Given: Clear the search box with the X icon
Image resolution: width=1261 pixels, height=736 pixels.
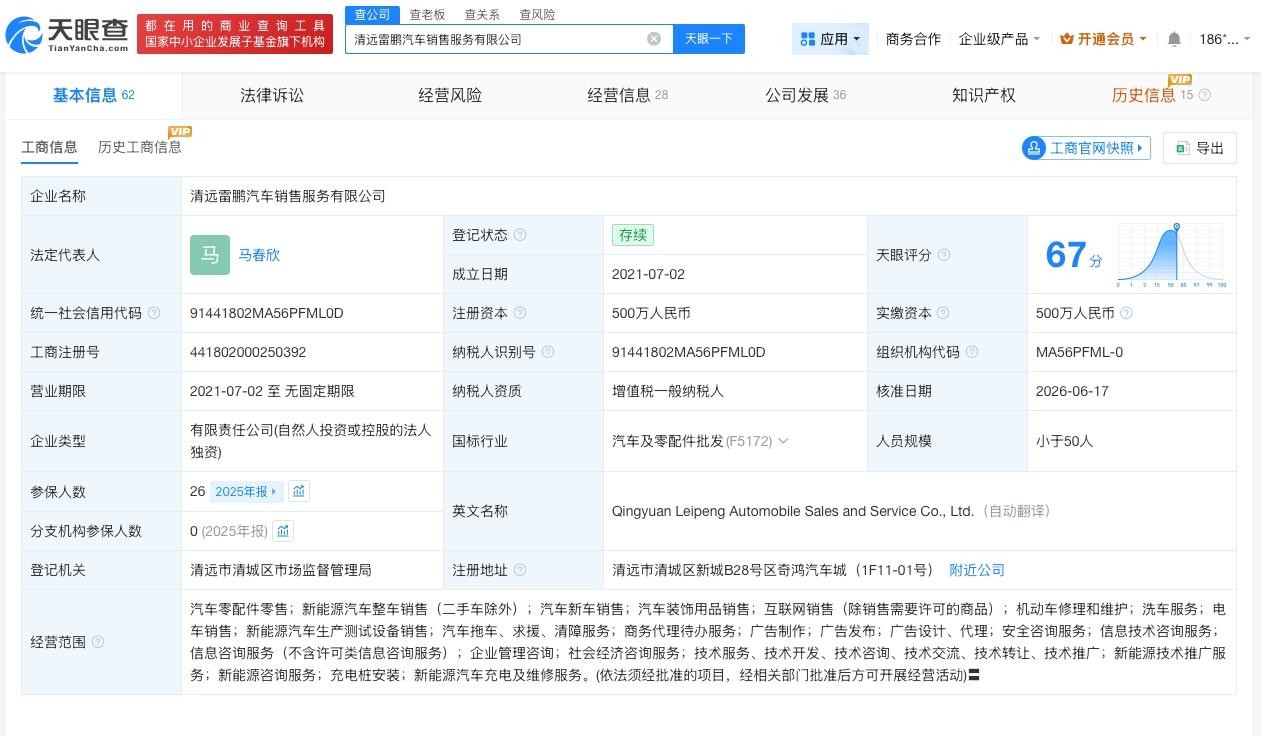Looking at the screenshot, I should pyautogui.click(x=654, y=39).
